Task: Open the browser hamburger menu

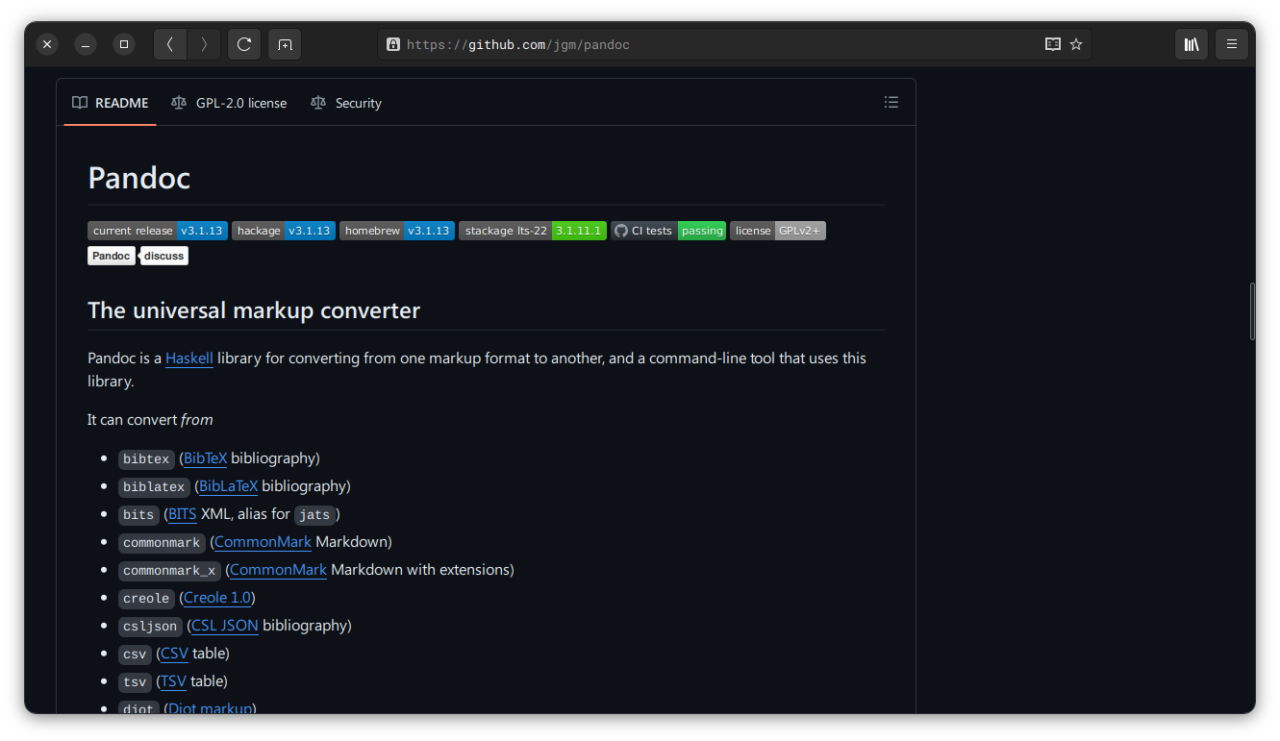Action: point(1232,44)
